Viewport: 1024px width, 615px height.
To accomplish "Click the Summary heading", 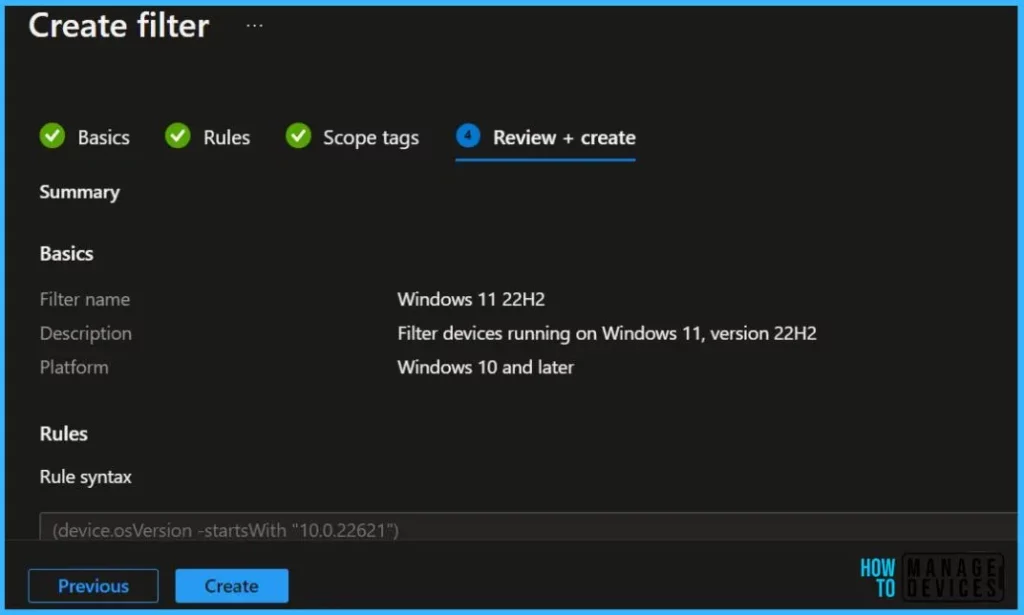I will tap(80, 192).
